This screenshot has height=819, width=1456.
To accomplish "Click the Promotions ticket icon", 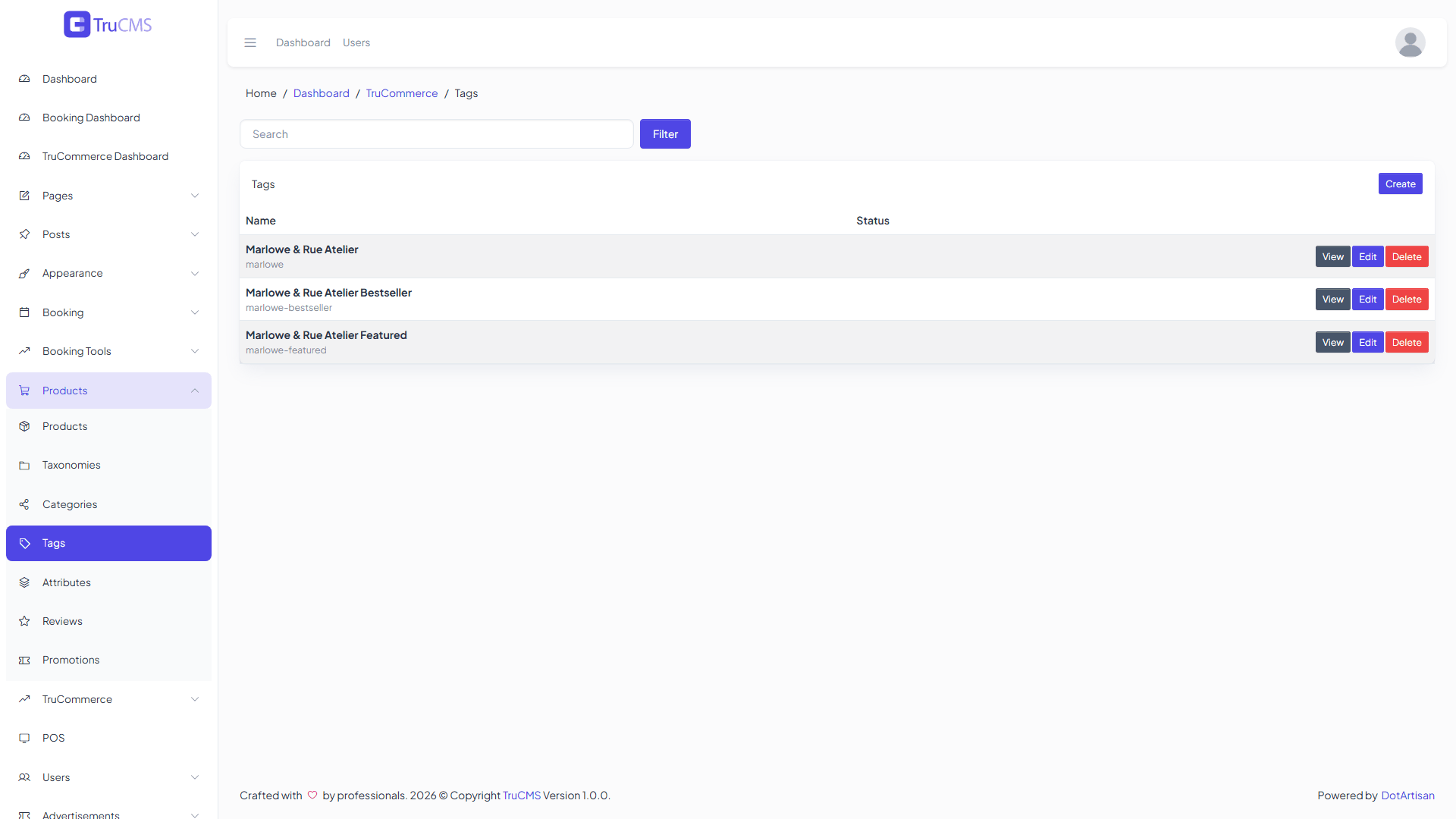I will point(24,660).
